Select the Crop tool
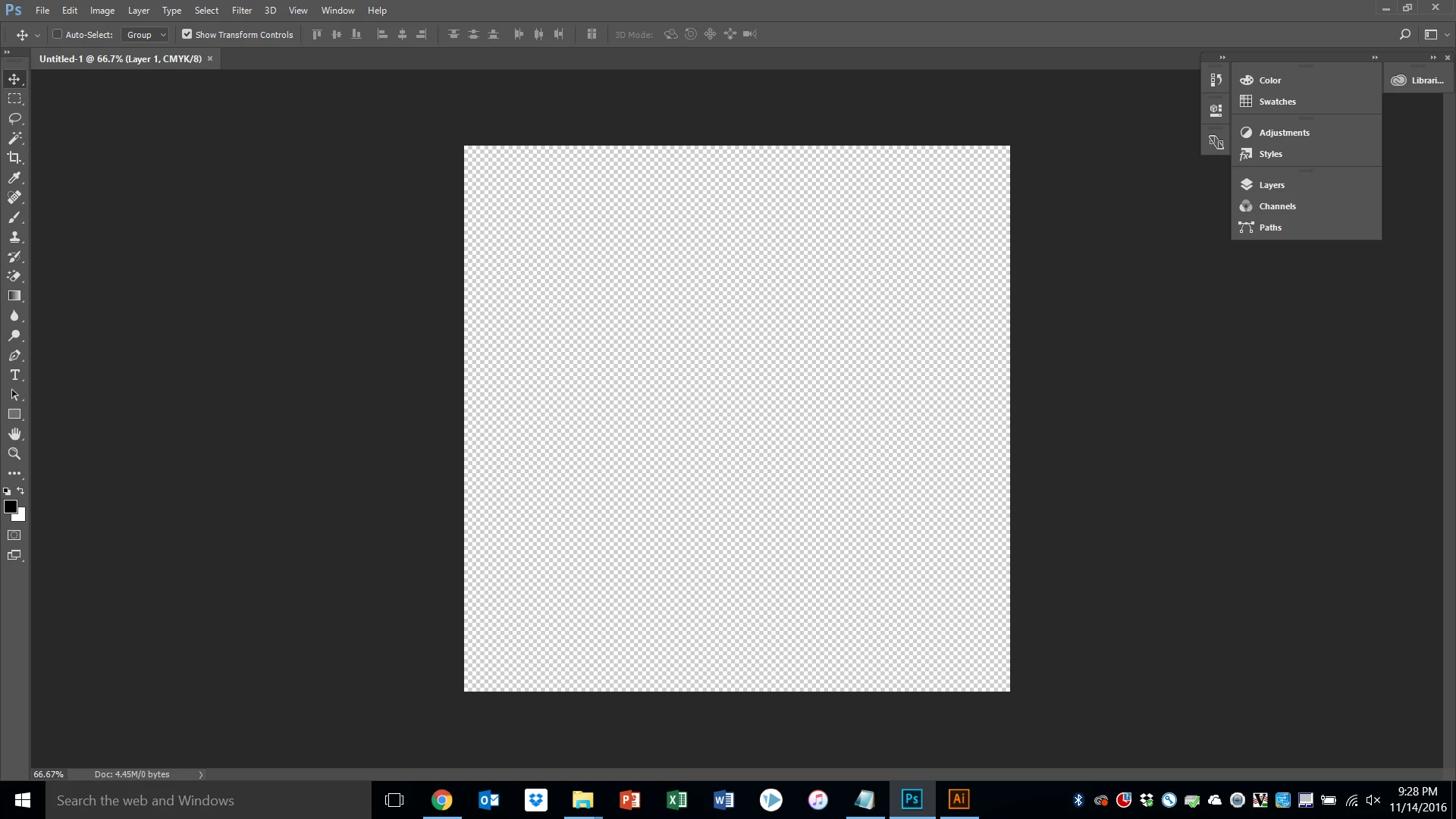The height and width of the screenshot is (819, 1456). coord(14,158)
